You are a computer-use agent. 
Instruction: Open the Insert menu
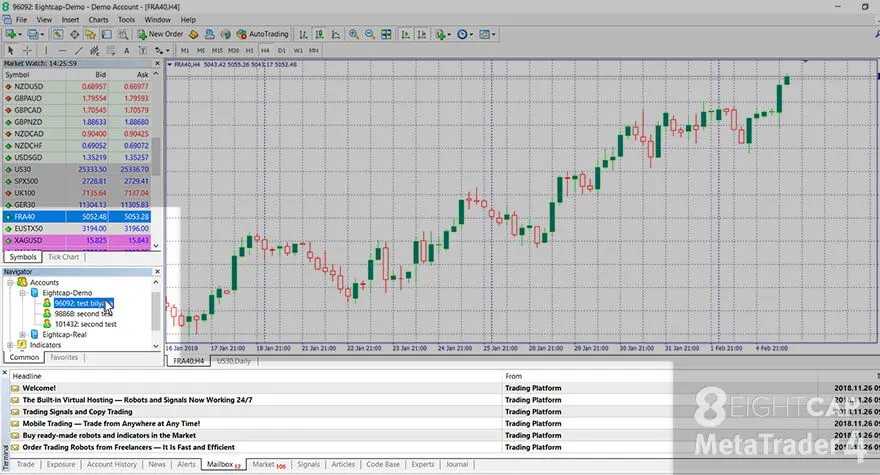tap(70, 20)
